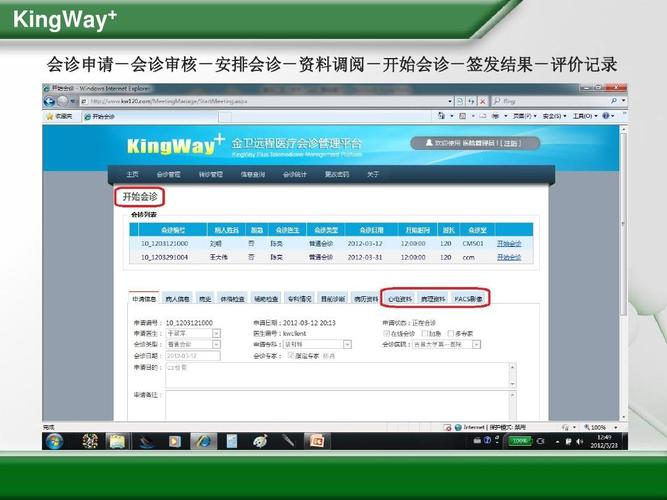Open the media player taskbar icon
667x500 pixels.
pos(174,441)
